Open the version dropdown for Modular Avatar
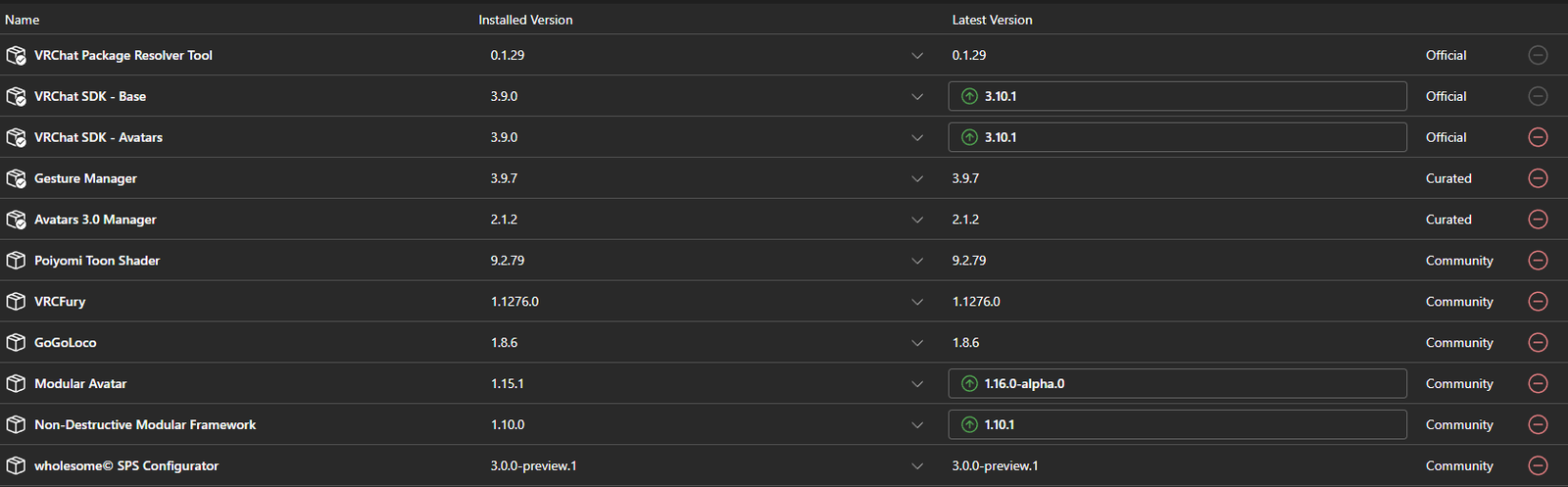The width and height of the screenshot is (1568, 487). tap(917, 384)
